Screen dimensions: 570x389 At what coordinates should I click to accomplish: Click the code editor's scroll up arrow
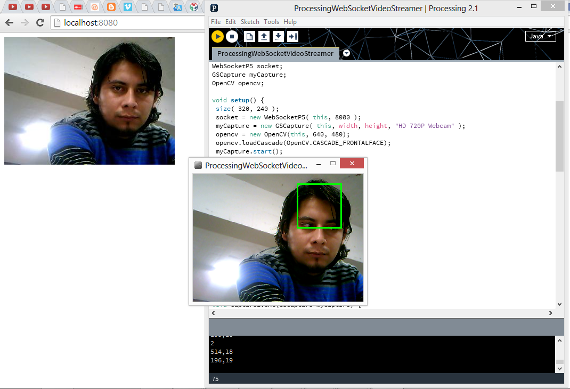[x=559, y=67]
